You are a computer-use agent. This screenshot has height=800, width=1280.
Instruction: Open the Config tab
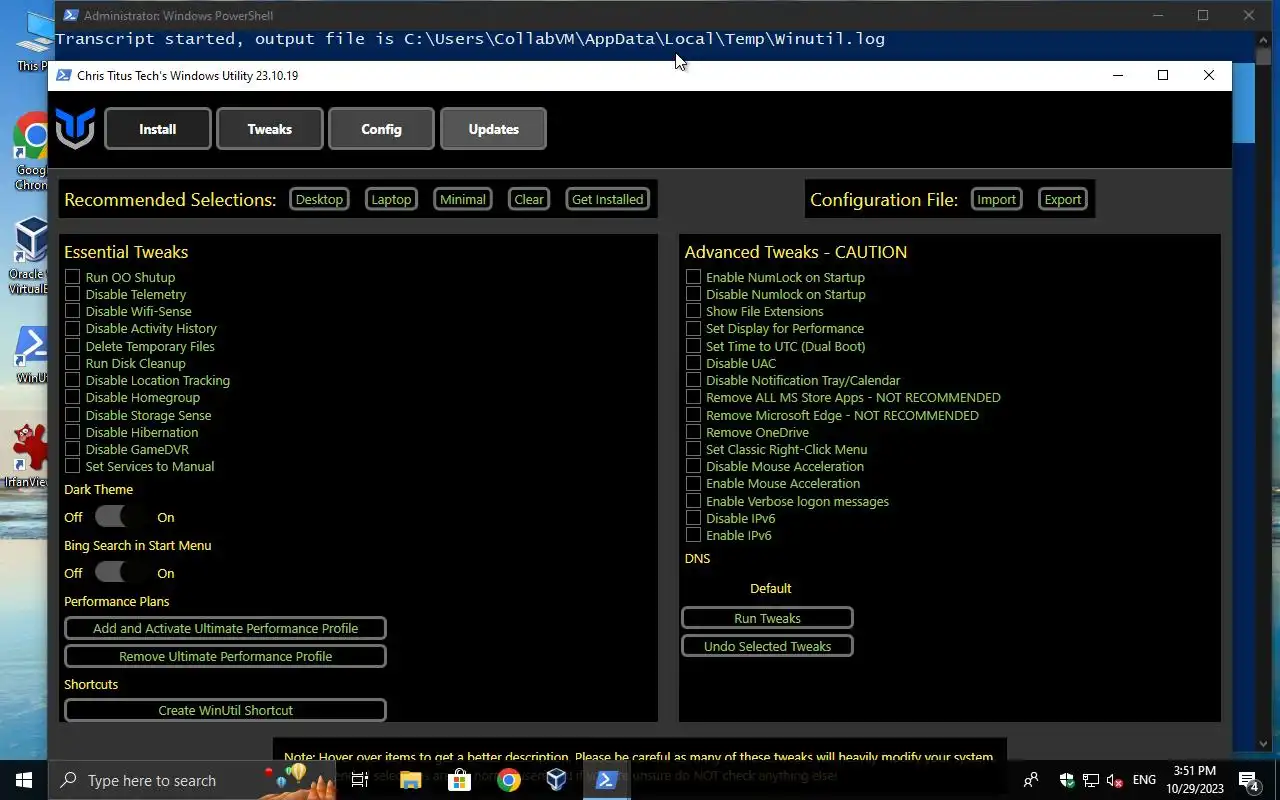pos(382,129)
